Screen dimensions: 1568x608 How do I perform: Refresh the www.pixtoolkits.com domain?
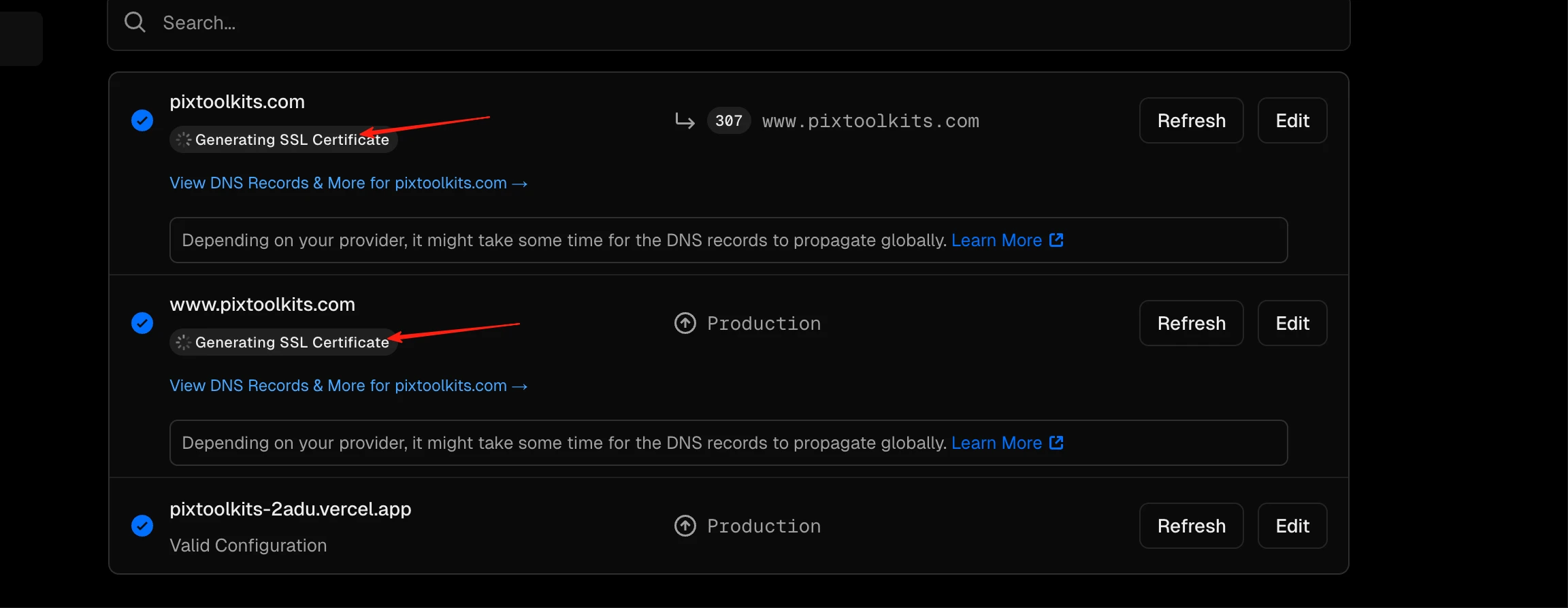click(x=1191, y=323)
